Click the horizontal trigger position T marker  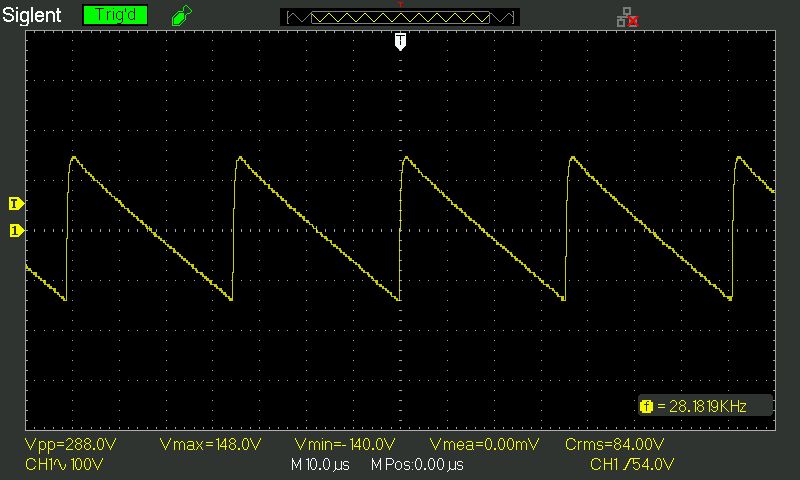click(x=400, y=40)
